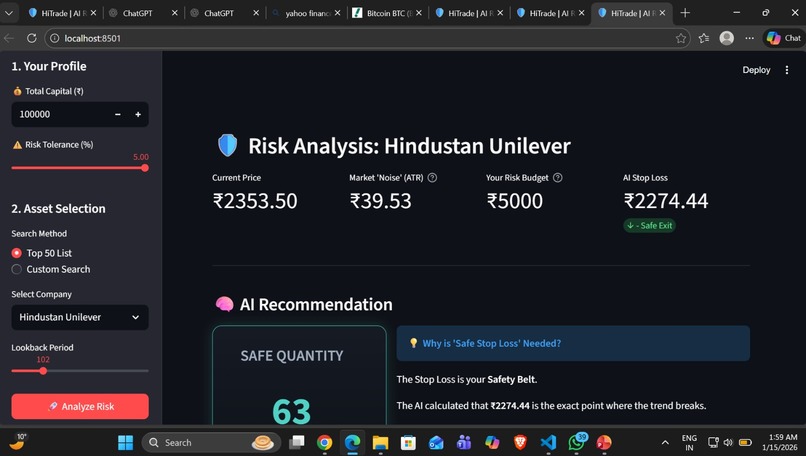Add this page to favorites star
Viewport: 806px width, 456px height.
pyautogui.click(x=681, y=38)
